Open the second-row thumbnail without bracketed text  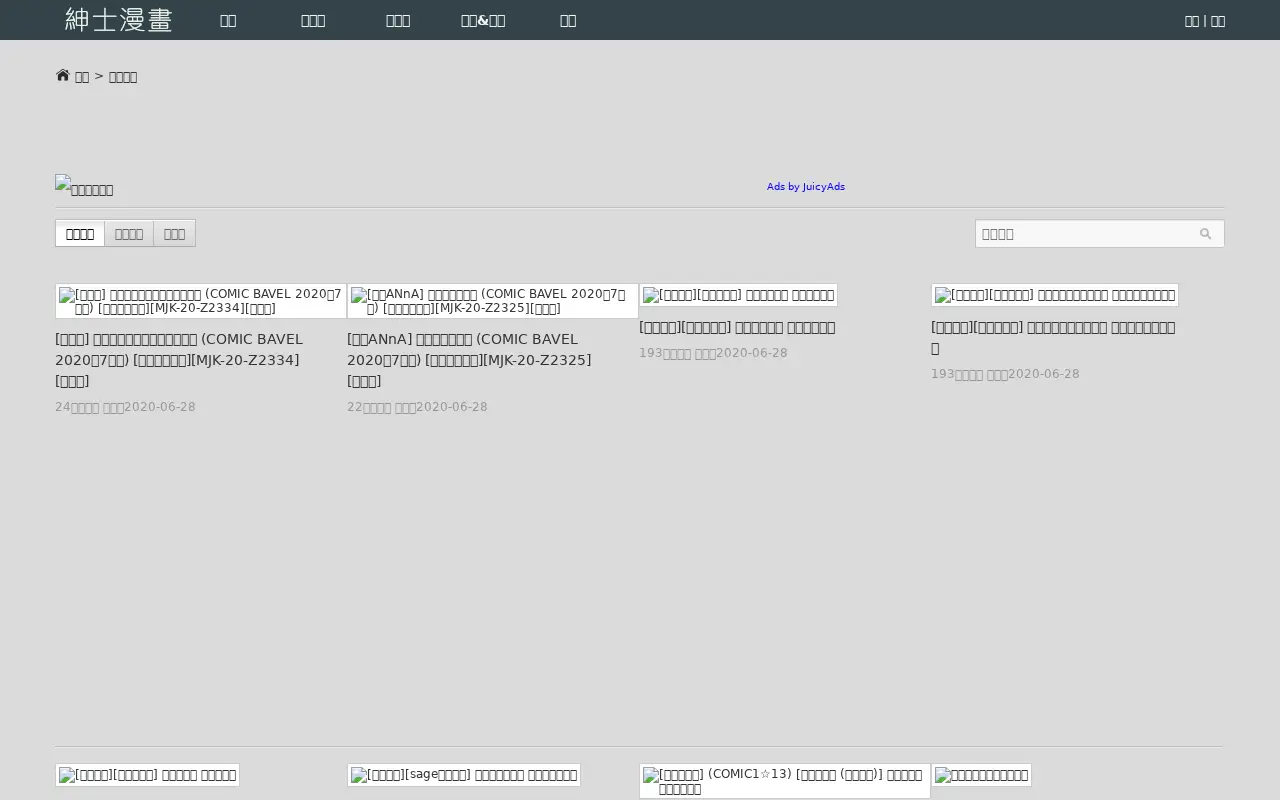pos(981,775)
